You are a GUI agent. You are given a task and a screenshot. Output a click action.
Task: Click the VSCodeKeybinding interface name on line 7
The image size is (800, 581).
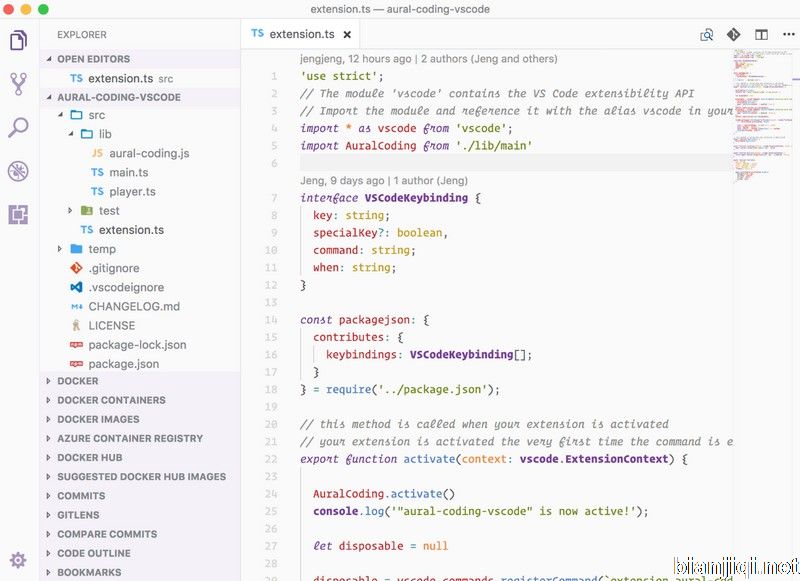pyautogui.click(x=416, y=198)
